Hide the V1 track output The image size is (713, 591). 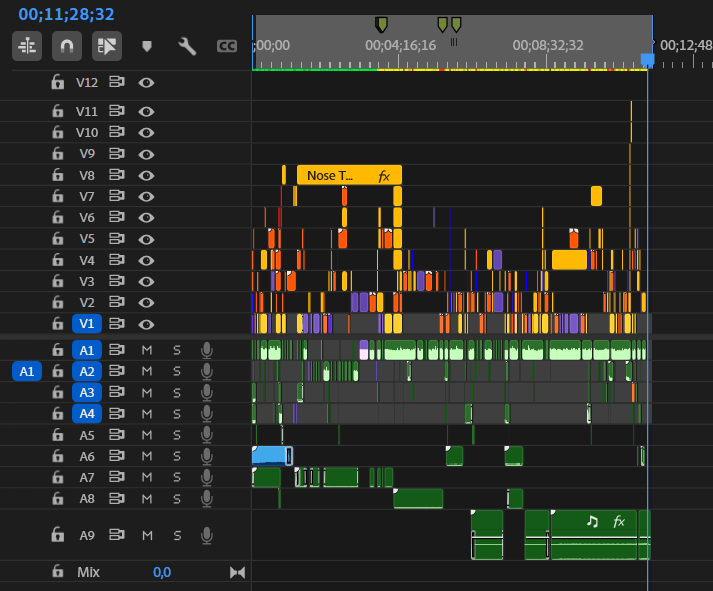146,324
